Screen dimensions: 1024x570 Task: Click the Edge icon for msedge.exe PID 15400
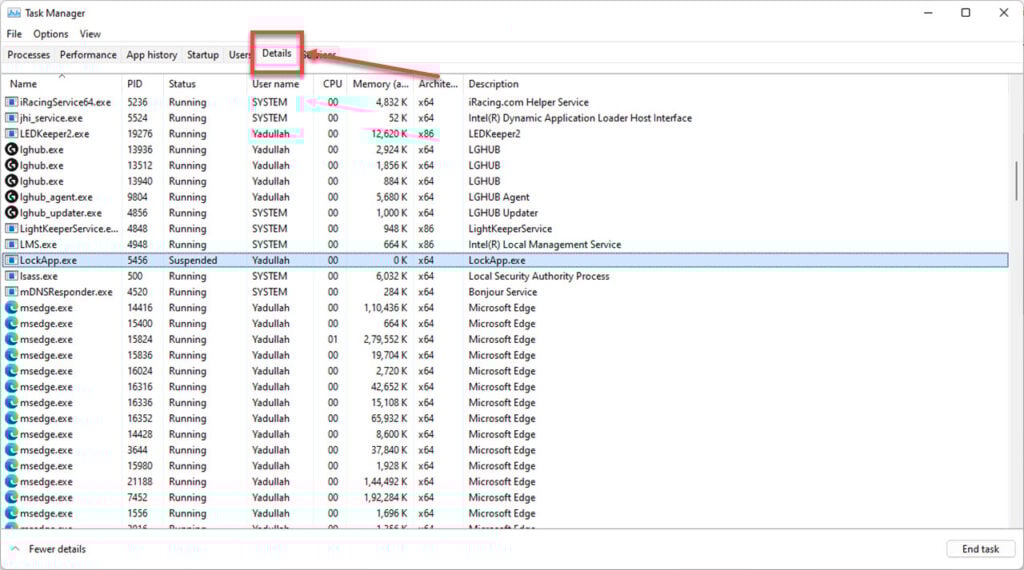point(11,323)
